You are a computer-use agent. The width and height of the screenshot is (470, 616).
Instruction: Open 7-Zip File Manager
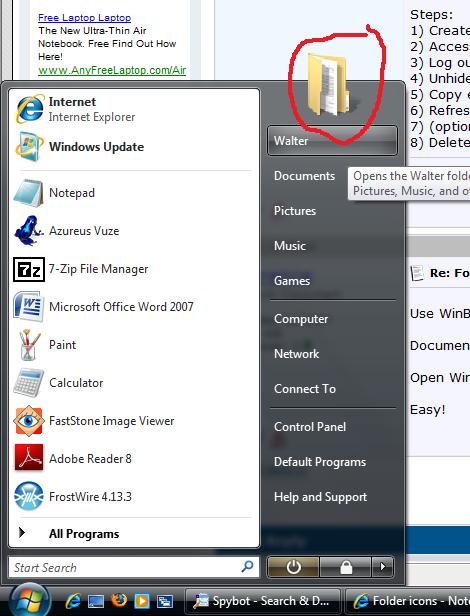point(134,269)
